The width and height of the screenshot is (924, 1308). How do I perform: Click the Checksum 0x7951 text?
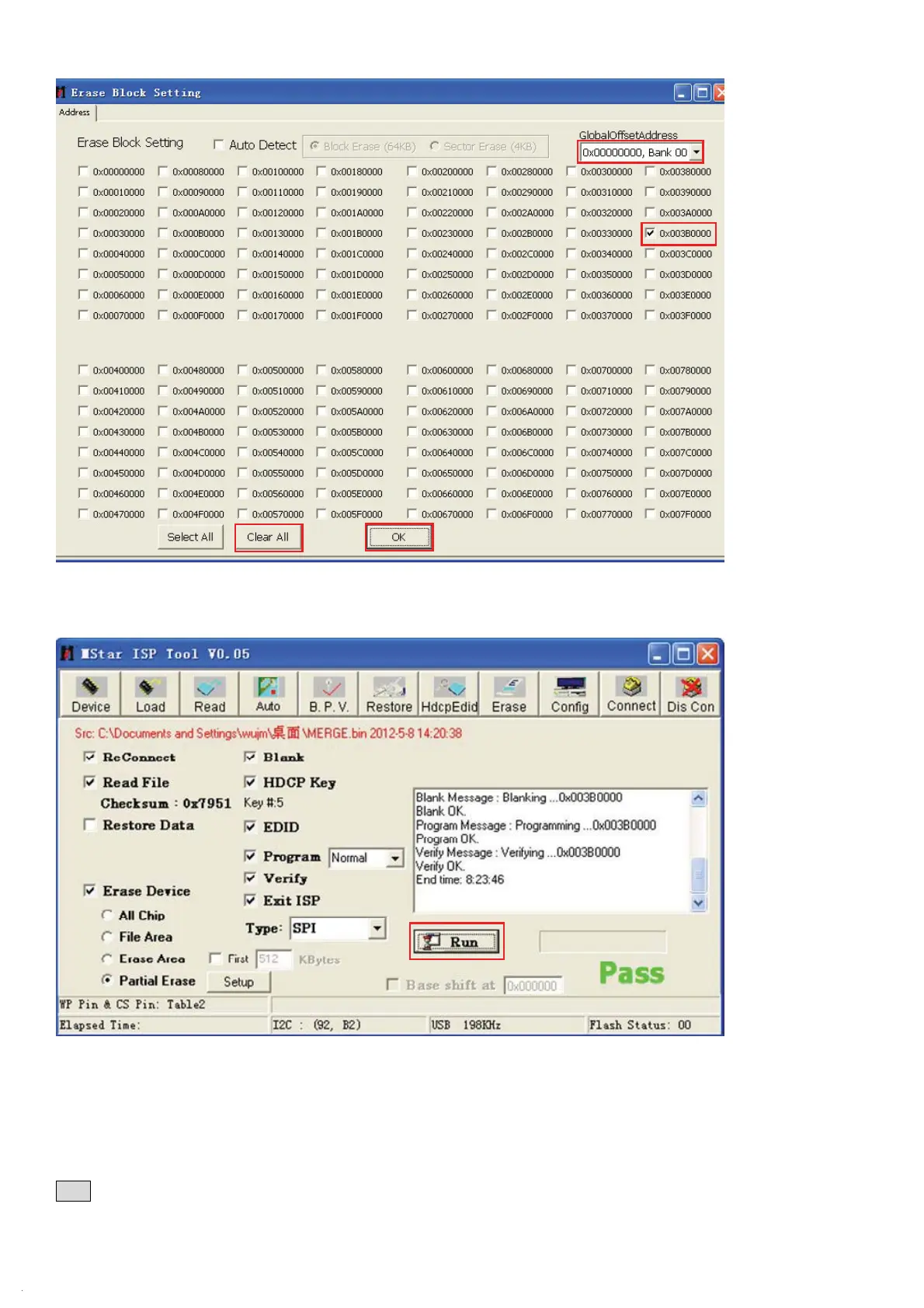pos(165,803)
